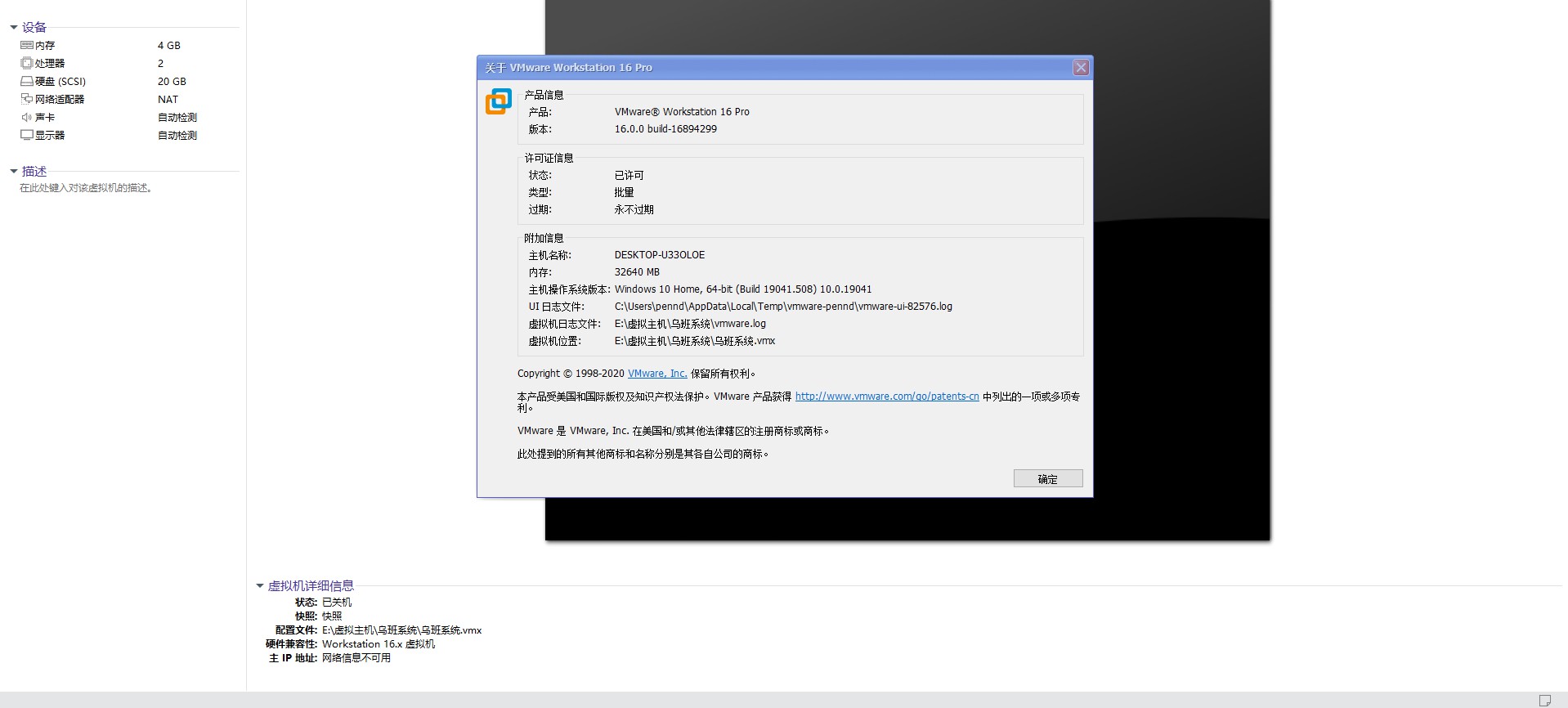Image resolution: width=1568 pixels, height=708 pixels.
Task: Click the license type 批量
Action: tap(625, 193)
